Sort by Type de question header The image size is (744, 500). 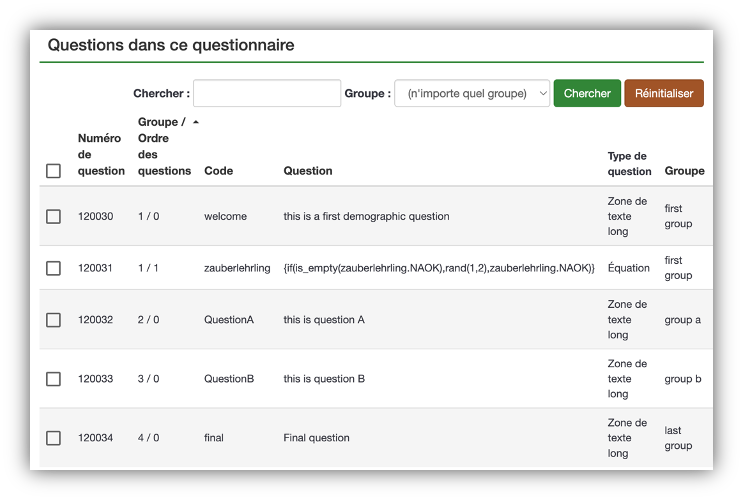click(629, 164)
